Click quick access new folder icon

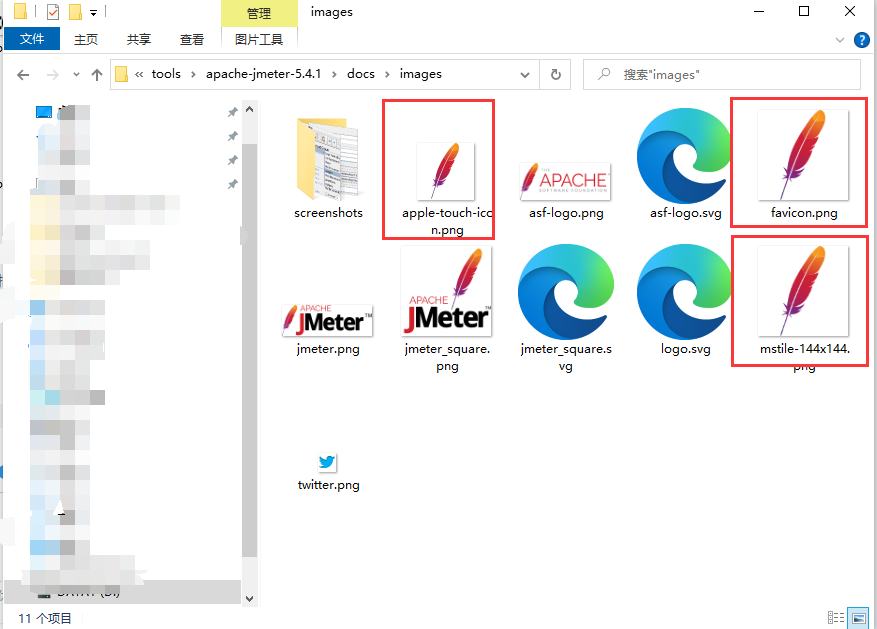pos(76,11)
